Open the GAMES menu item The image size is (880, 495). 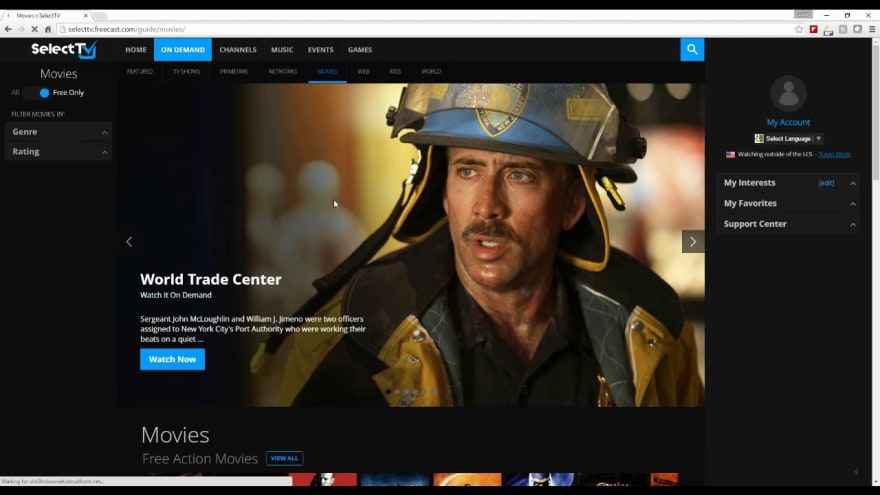click(360, 49)
